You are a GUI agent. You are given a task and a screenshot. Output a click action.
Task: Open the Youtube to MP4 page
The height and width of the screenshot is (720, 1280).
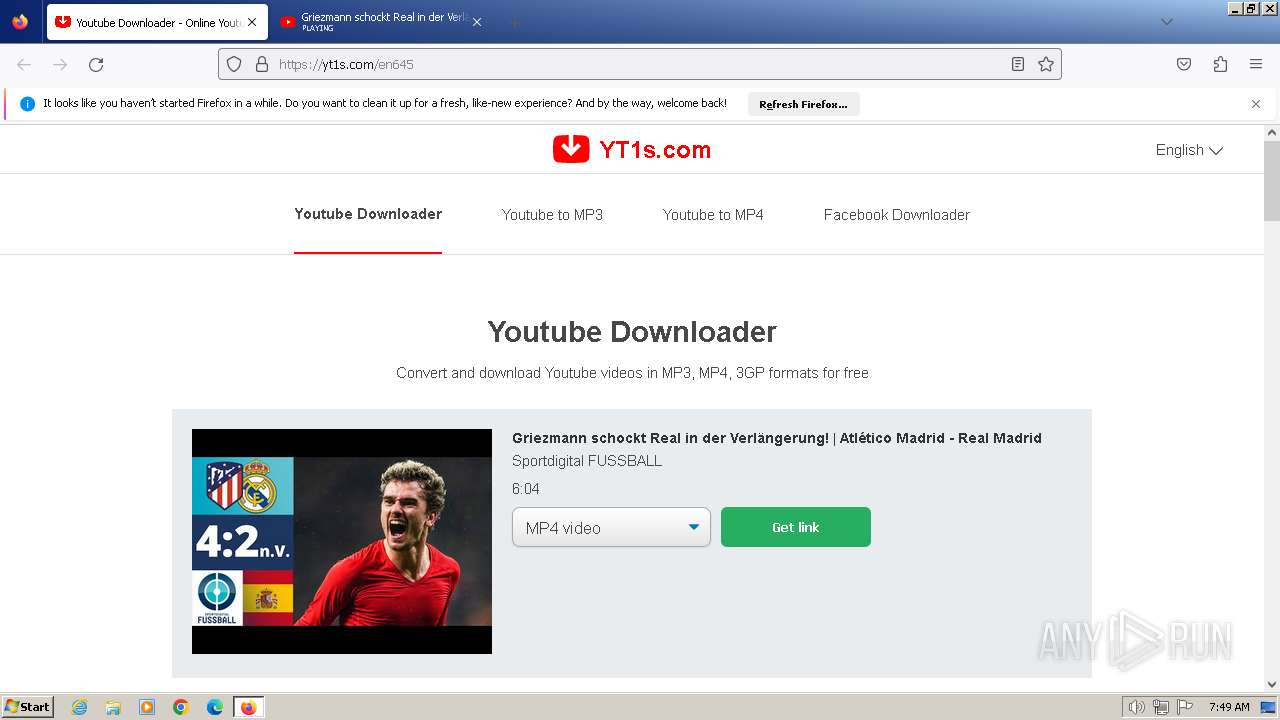point(713,215)
